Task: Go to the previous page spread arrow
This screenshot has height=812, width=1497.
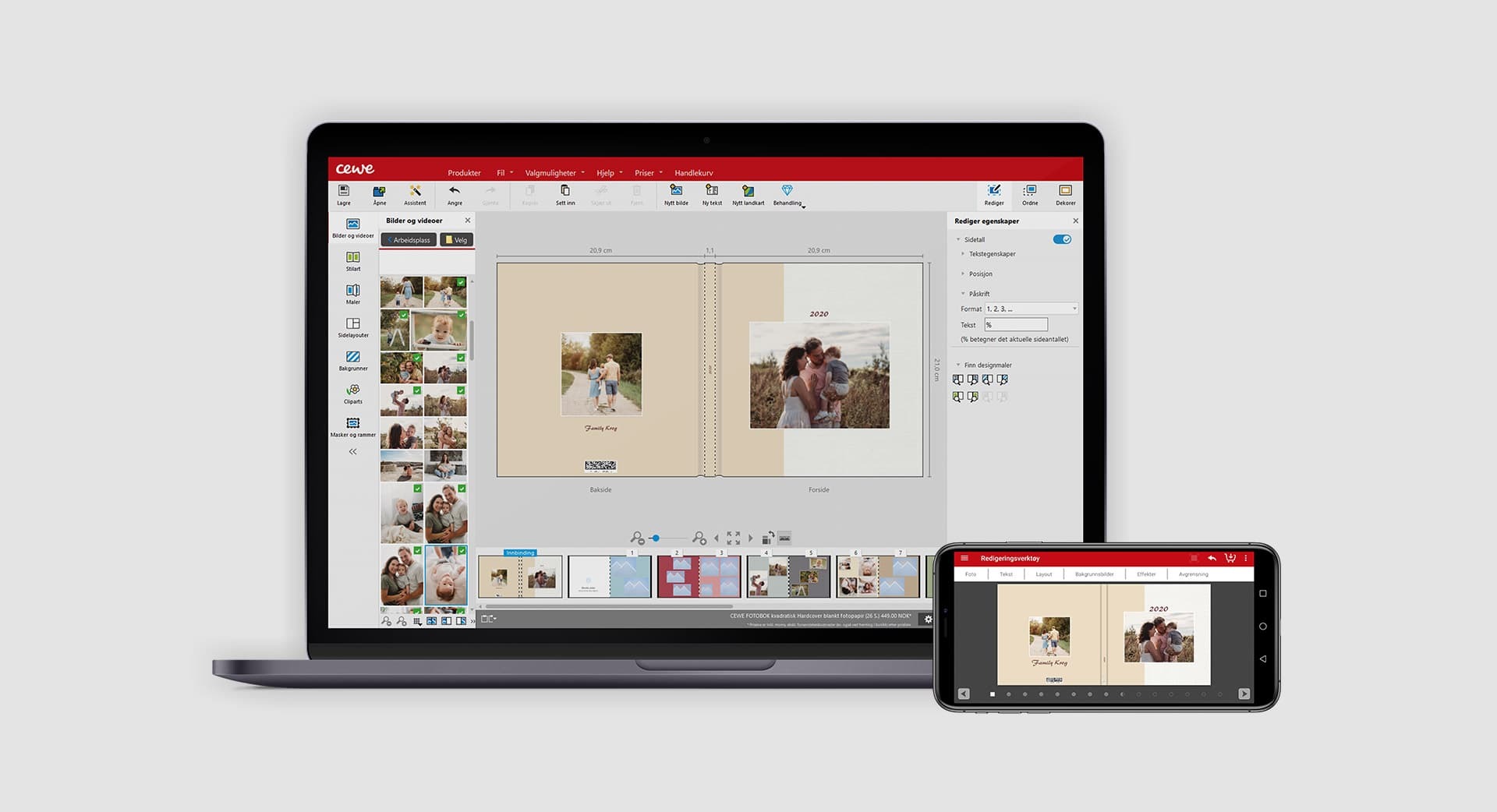Action: pyautogui.click(x=717, y=538)
